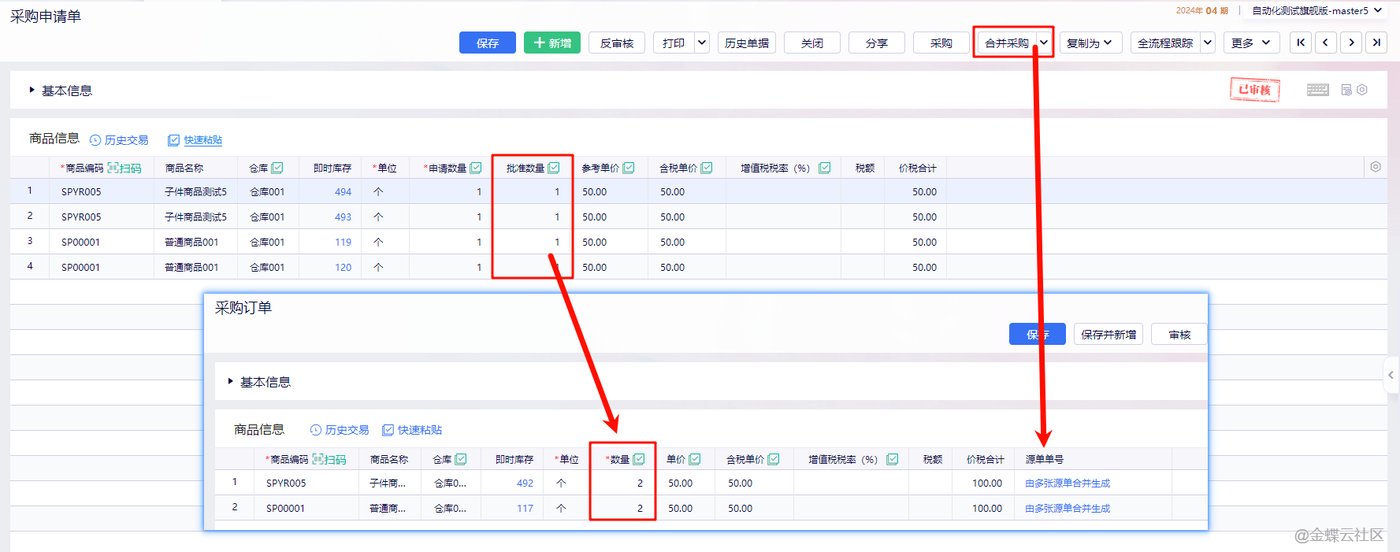1400x552 pixels.
Task: Click the green 新增 button
Action: pos(552,43)
